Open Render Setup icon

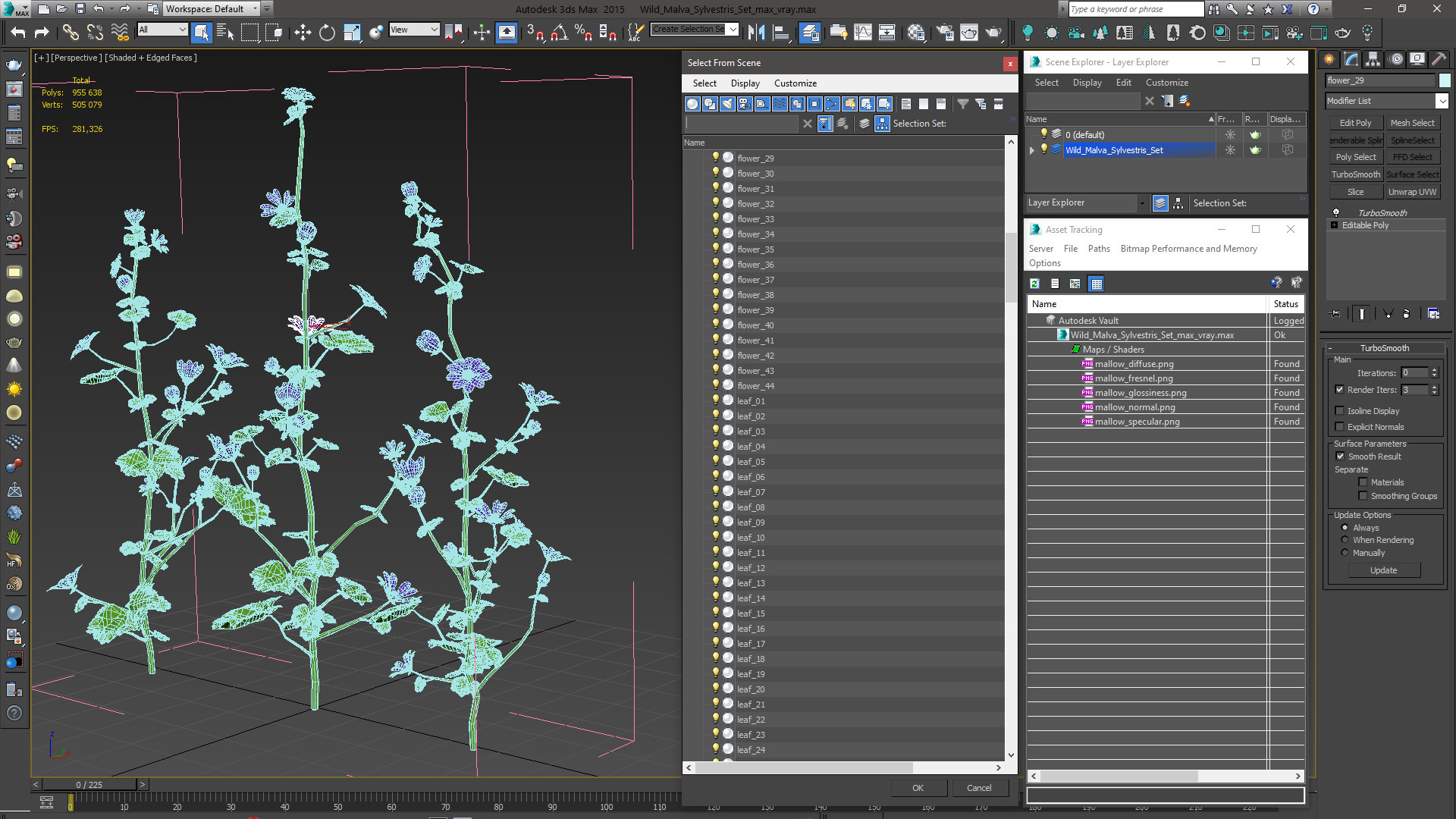point(945,32)
